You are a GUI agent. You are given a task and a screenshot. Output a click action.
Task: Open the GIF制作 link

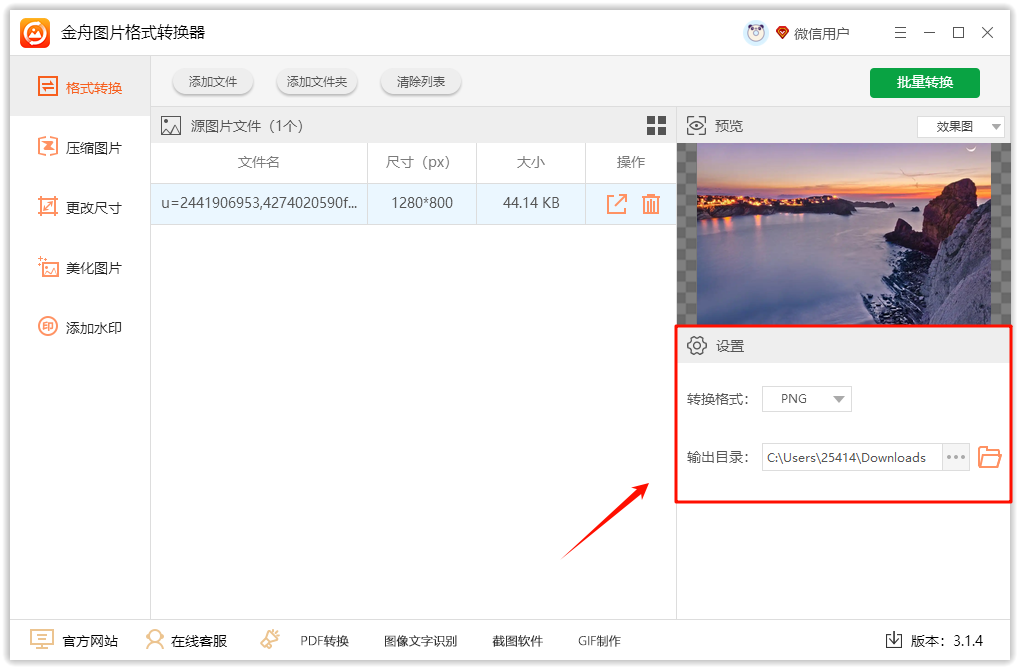[599, 641]
